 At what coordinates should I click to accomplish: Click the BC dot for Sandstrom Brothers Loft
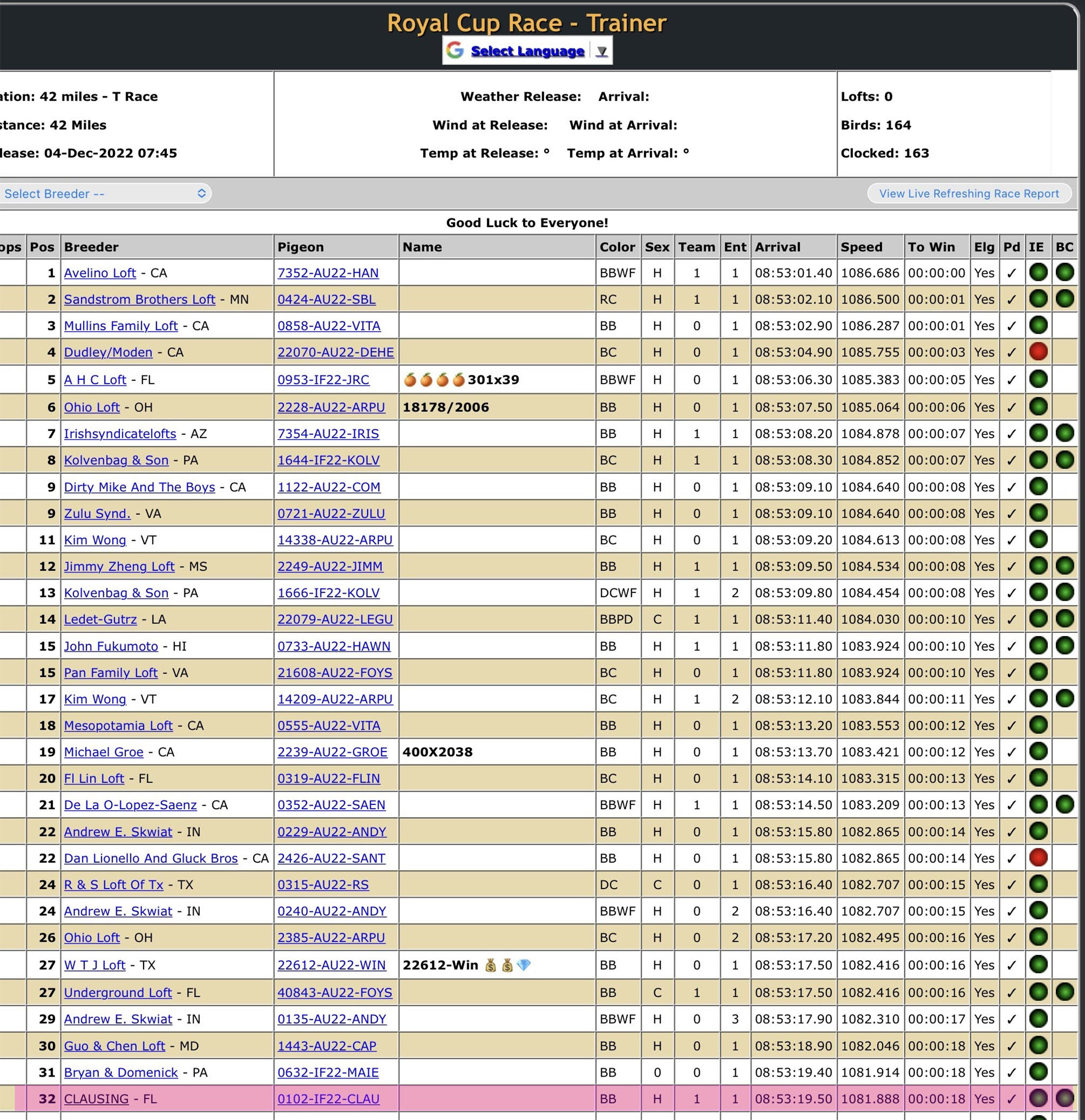click(1064, 299)
